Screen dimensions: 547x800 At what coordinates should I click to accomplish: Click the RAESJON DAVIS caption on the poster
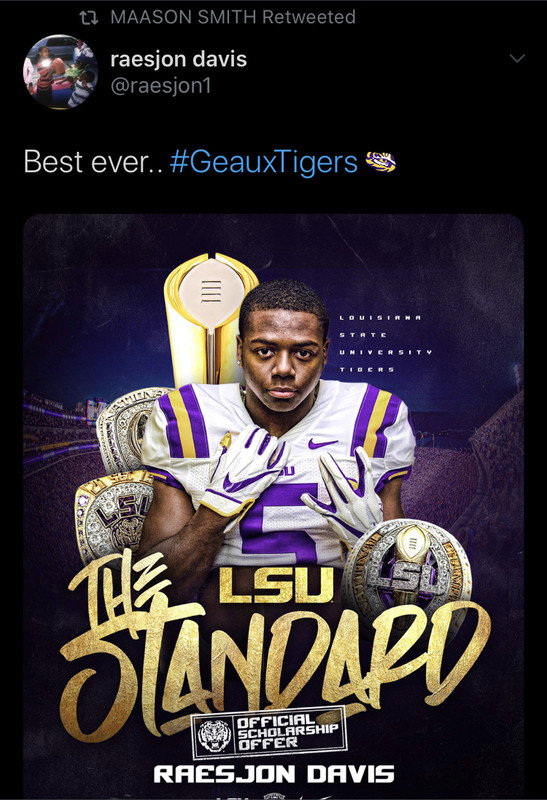click(274, 774)
